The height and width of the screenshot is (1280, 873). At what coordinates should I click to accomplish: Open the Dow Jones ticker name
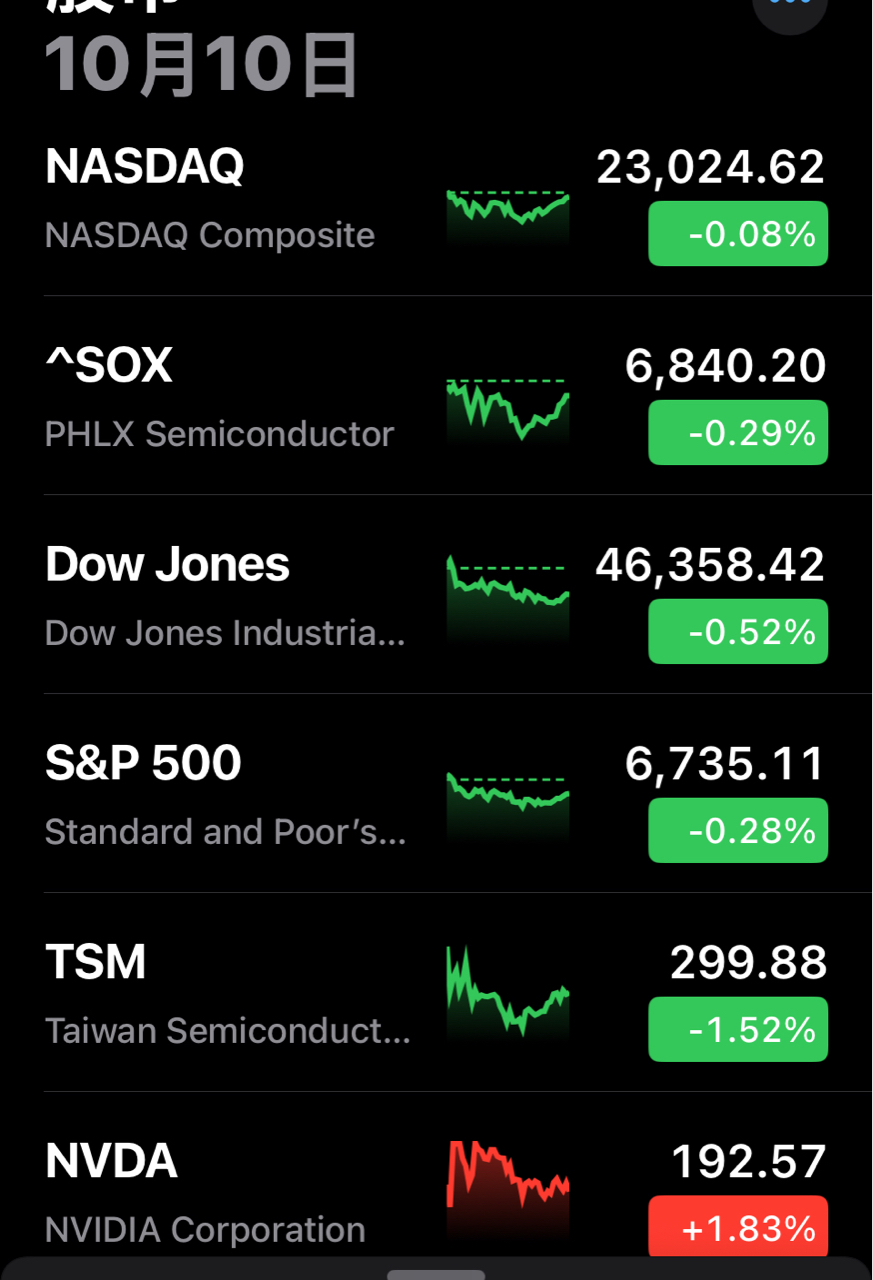[x=167, y=565]
